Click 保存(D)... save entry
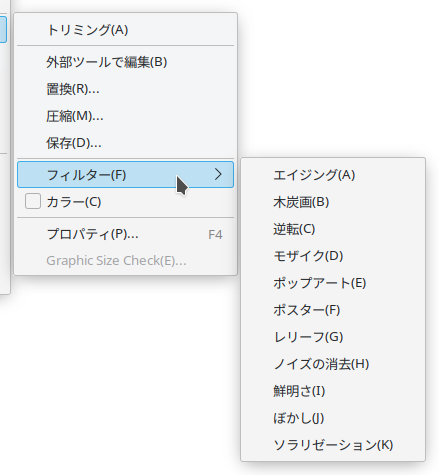Viewport: 439px width, 475px height. [x=125, y=143]
